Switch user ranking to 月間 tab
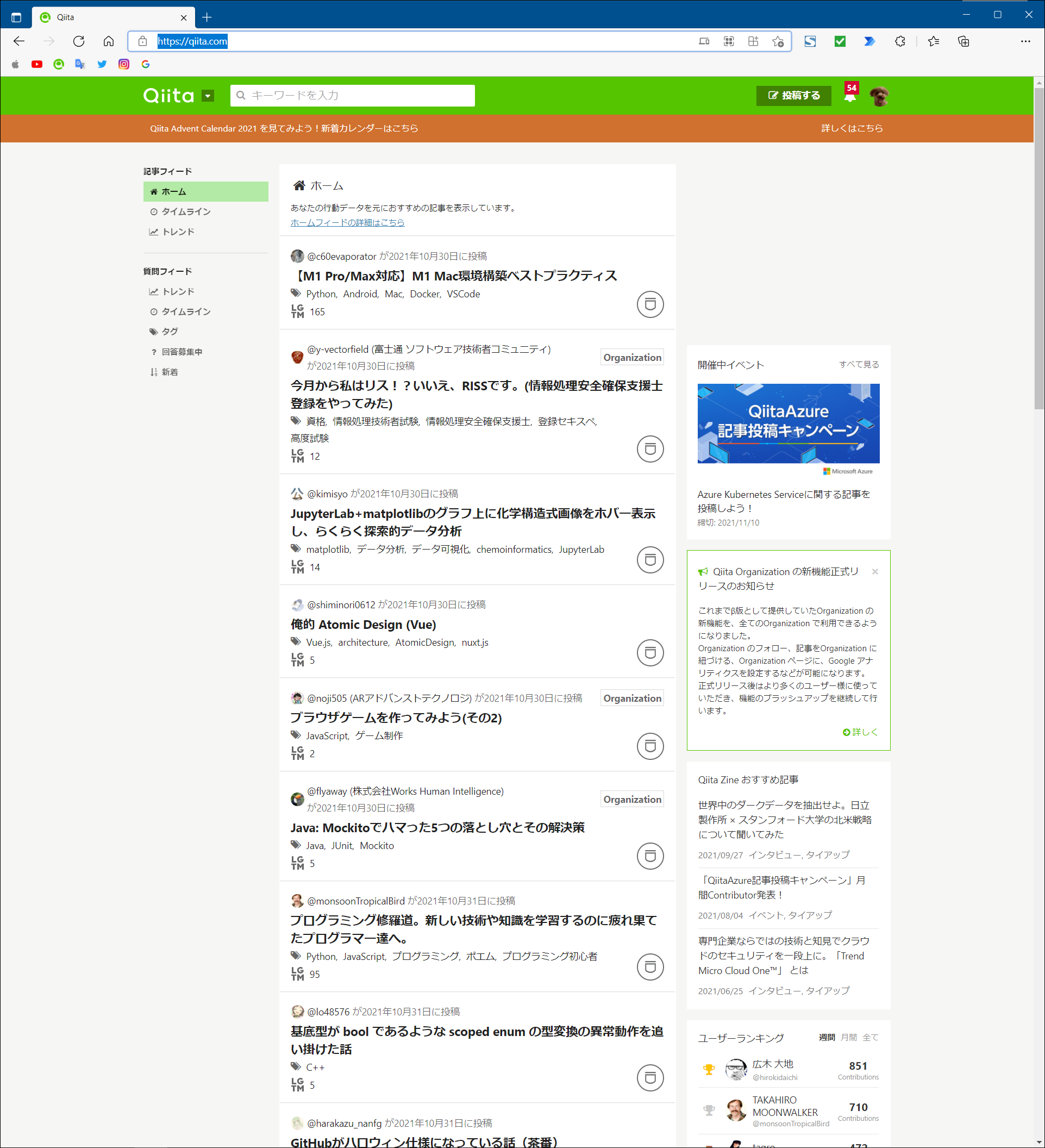This screenshot has width=1045, height=1148. pos(848,1038)
